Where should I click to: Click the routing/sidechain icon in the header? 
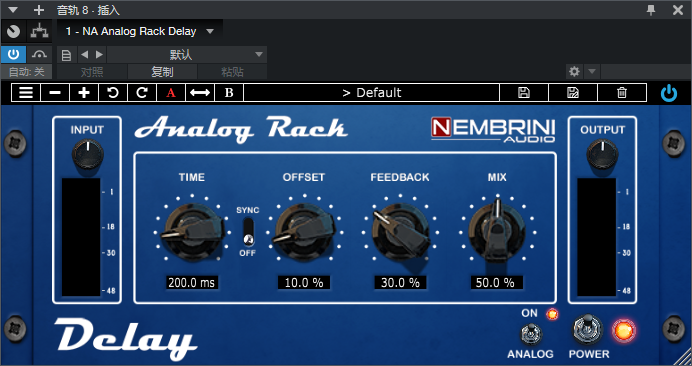coord(39,31)
